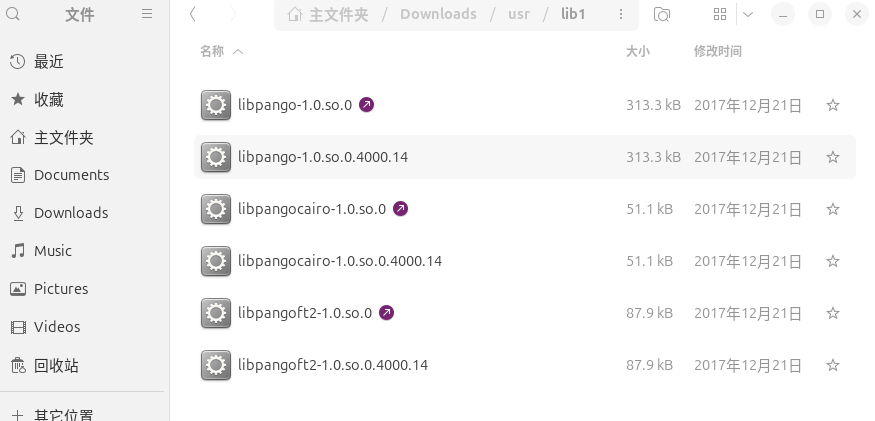The height and width of the screenshot is (421, 875).
Task: Switch to grid view icon
Action: [720, 15]
